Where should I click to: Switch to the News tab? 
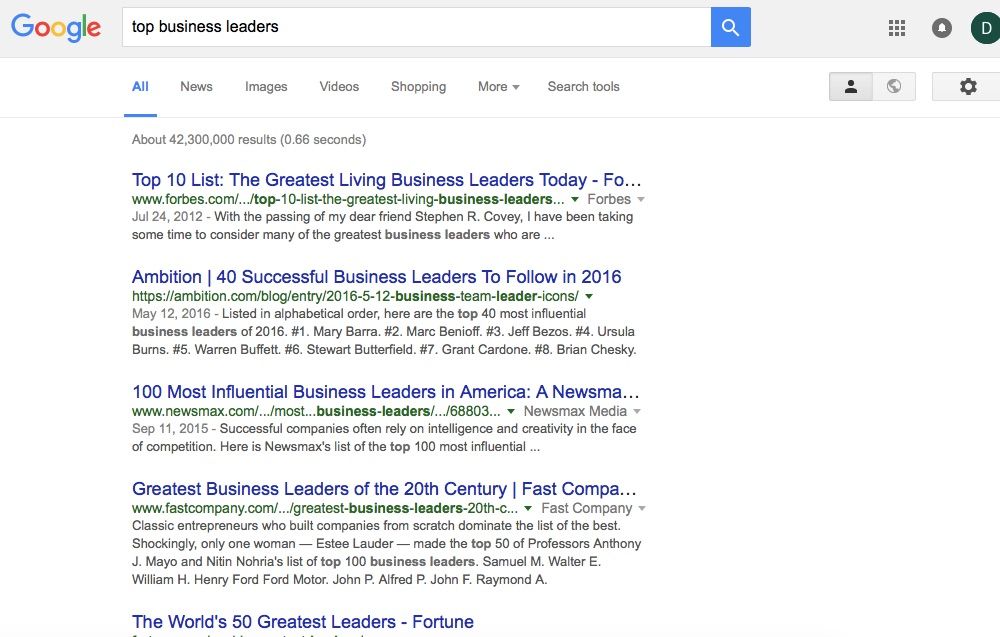pyautogui.click(x=196, y=87)
